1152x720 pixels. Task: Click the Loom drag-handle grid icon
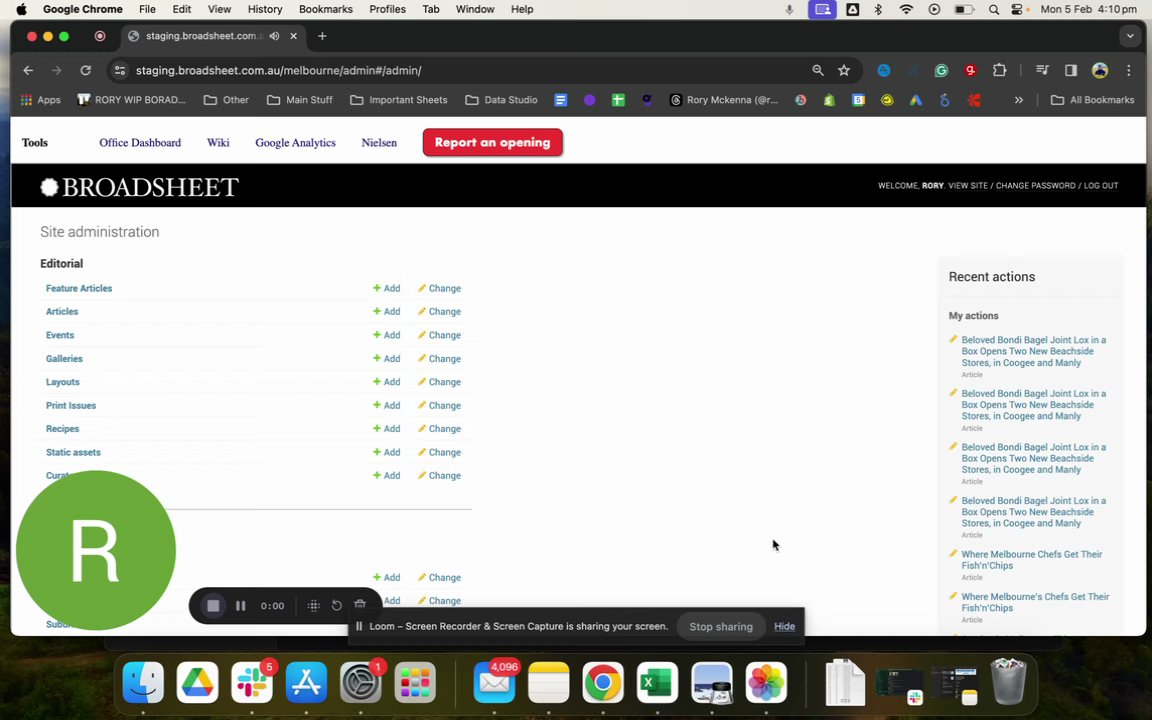coord(313,605)
